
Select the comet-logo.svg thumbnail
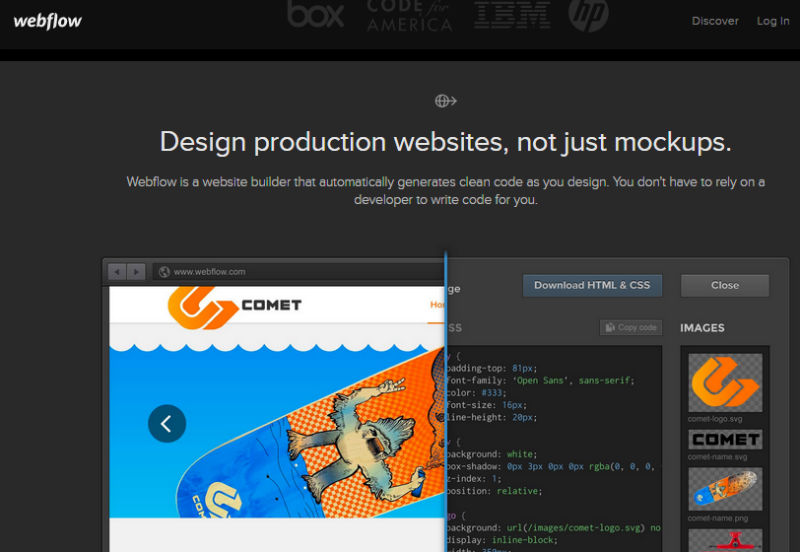[725, 383]
